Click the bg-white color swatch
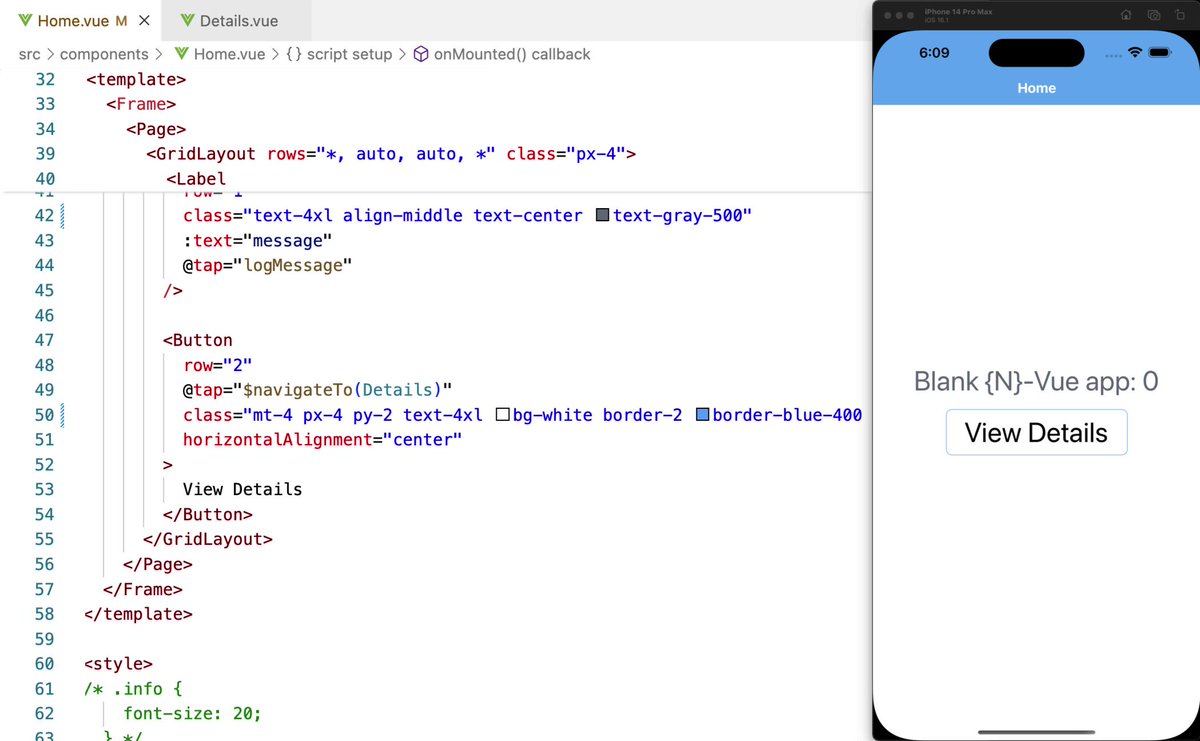This screenshot has height=741, width=1200. click(504, 415)
